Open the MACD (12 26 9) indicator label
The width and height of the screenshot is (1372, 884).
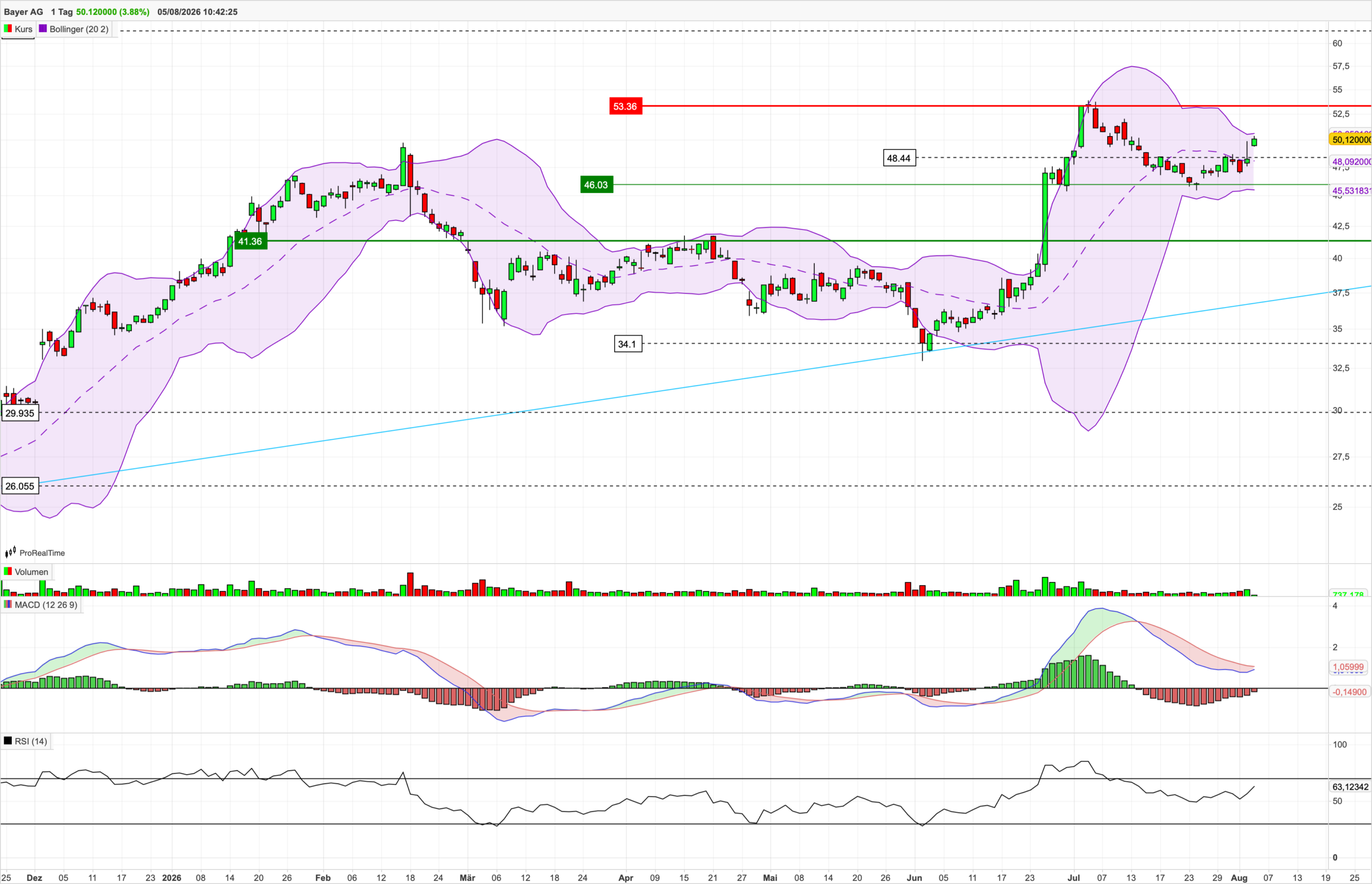(x=46, y=605)
